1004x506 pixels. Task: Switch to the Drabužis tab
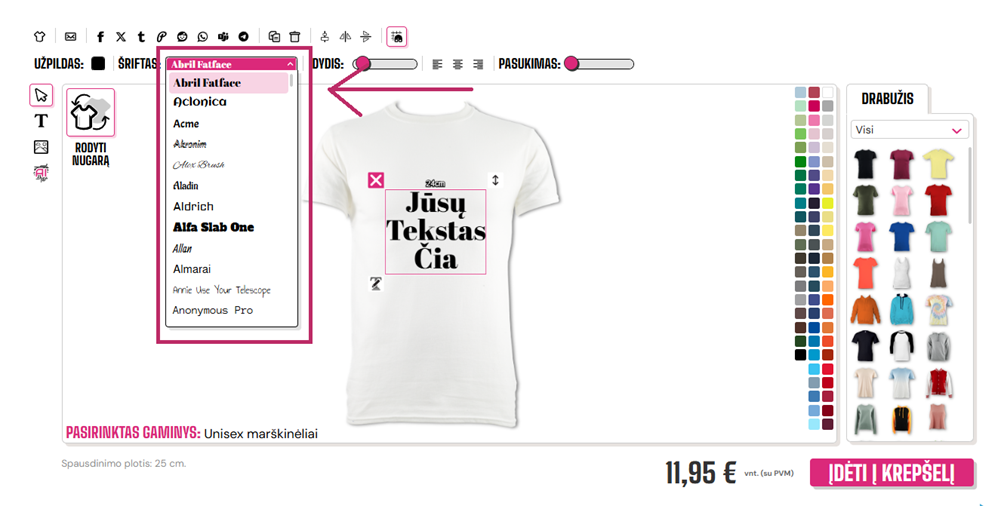[887, 99]
